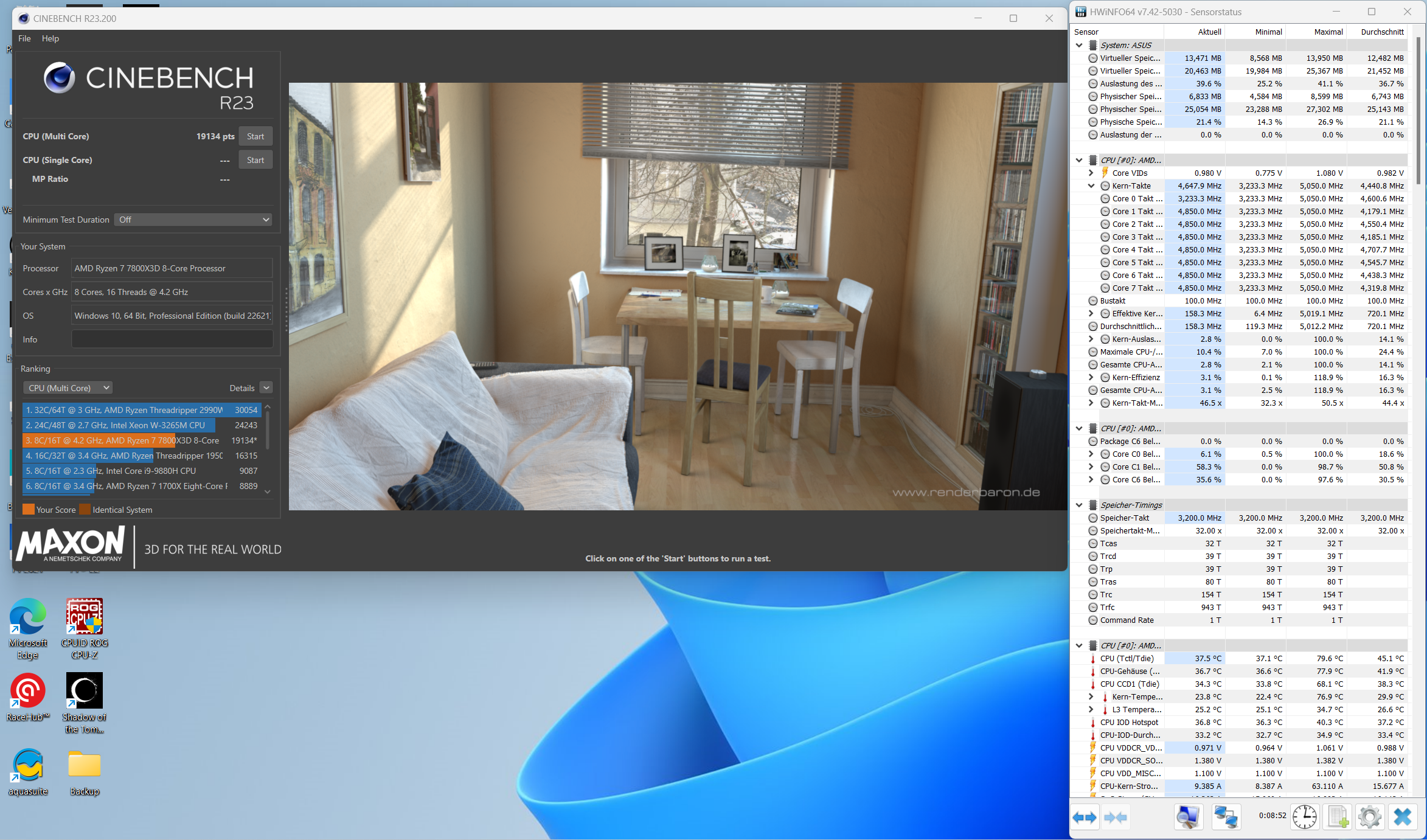This screenshot has height=840, width=1427.
Task: Click HWiNFO collapse-columns inward arrows icon
Action: pos(1116,817)
